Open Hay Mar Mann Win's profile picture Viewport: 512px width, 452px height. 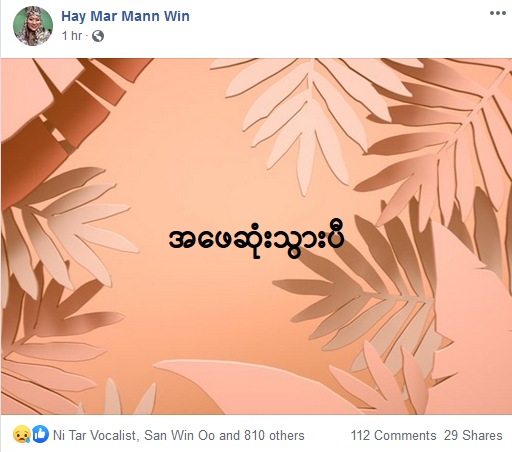click(x=33, y=26)
